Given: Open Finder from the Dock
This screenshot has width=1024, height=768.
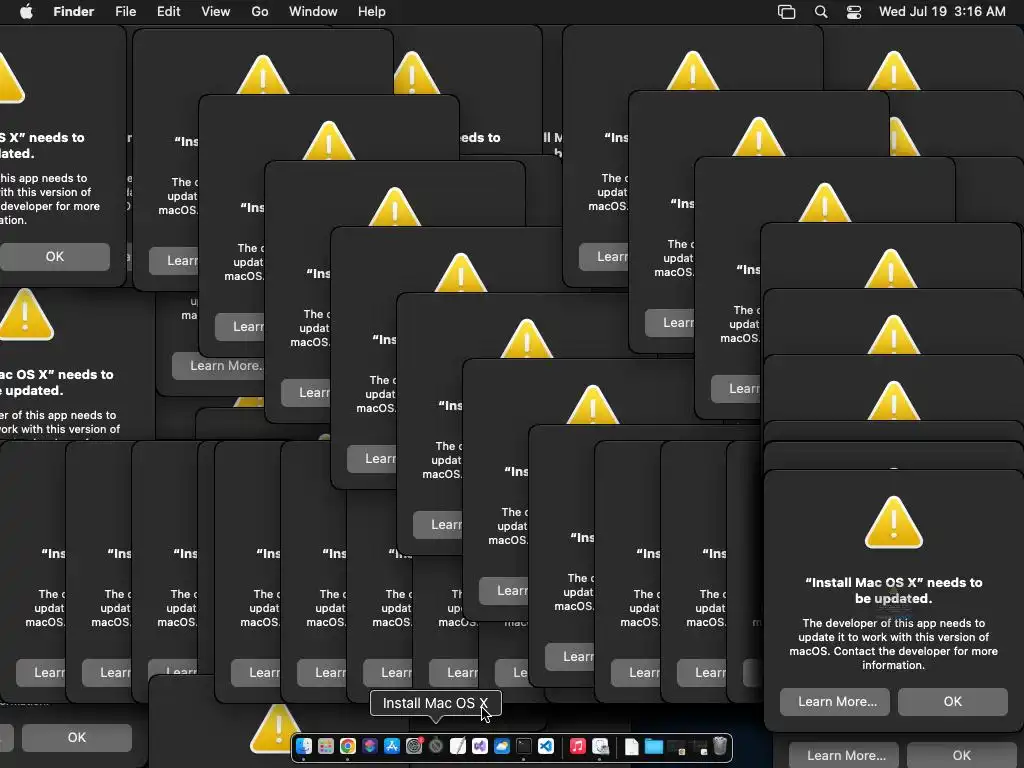Looking at the screenshot, I should (x=304, y=746).
